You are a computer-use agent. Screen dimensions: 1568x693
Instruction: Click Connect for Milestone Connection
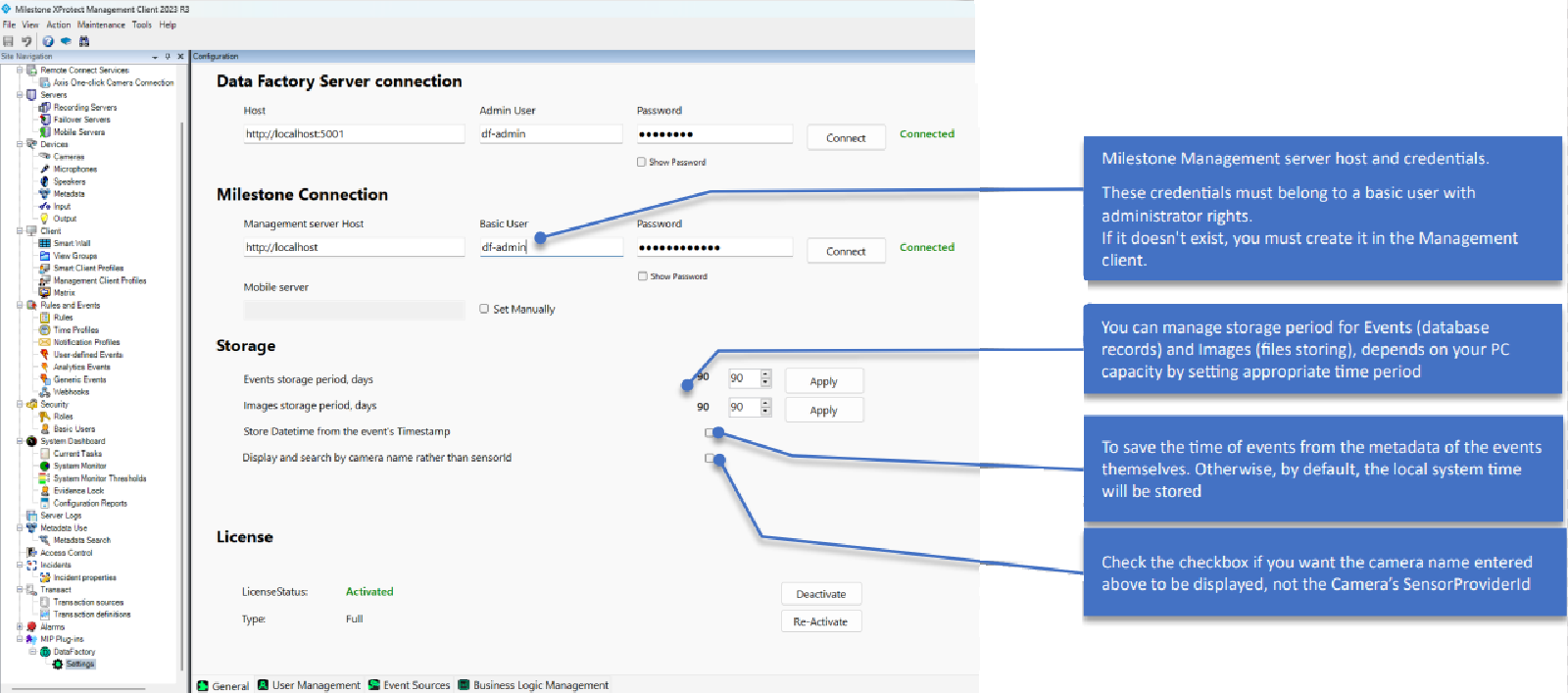[x=846, y=252]
